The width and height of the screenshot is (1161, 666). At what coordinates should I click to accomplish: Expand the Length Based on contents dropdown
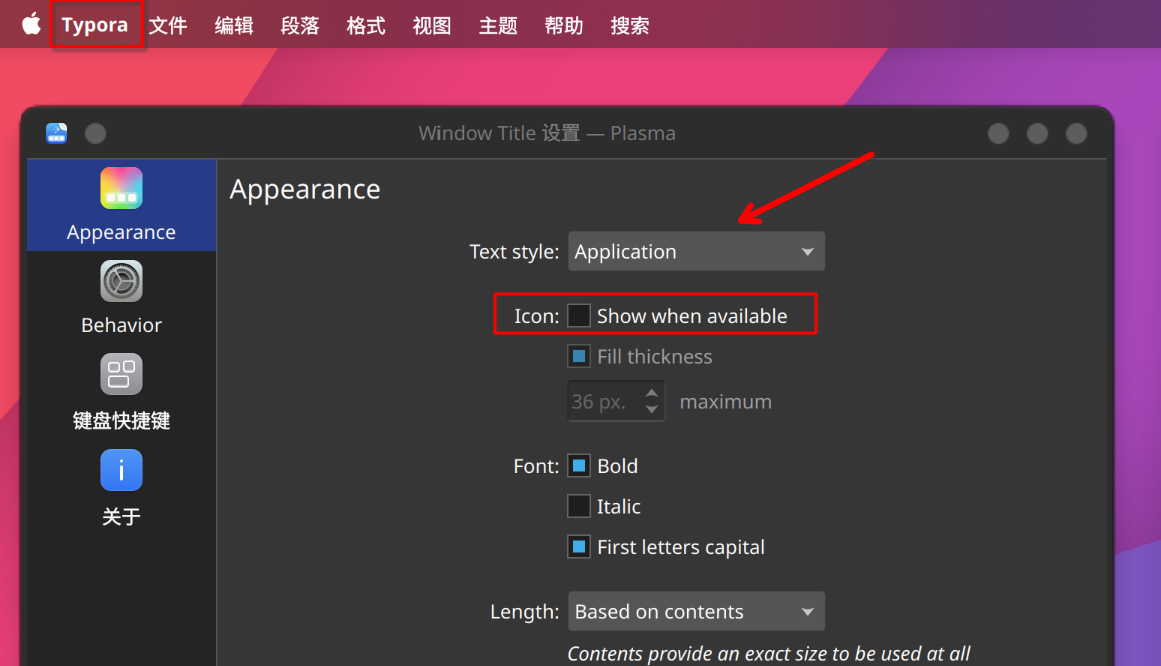(696, 612)
